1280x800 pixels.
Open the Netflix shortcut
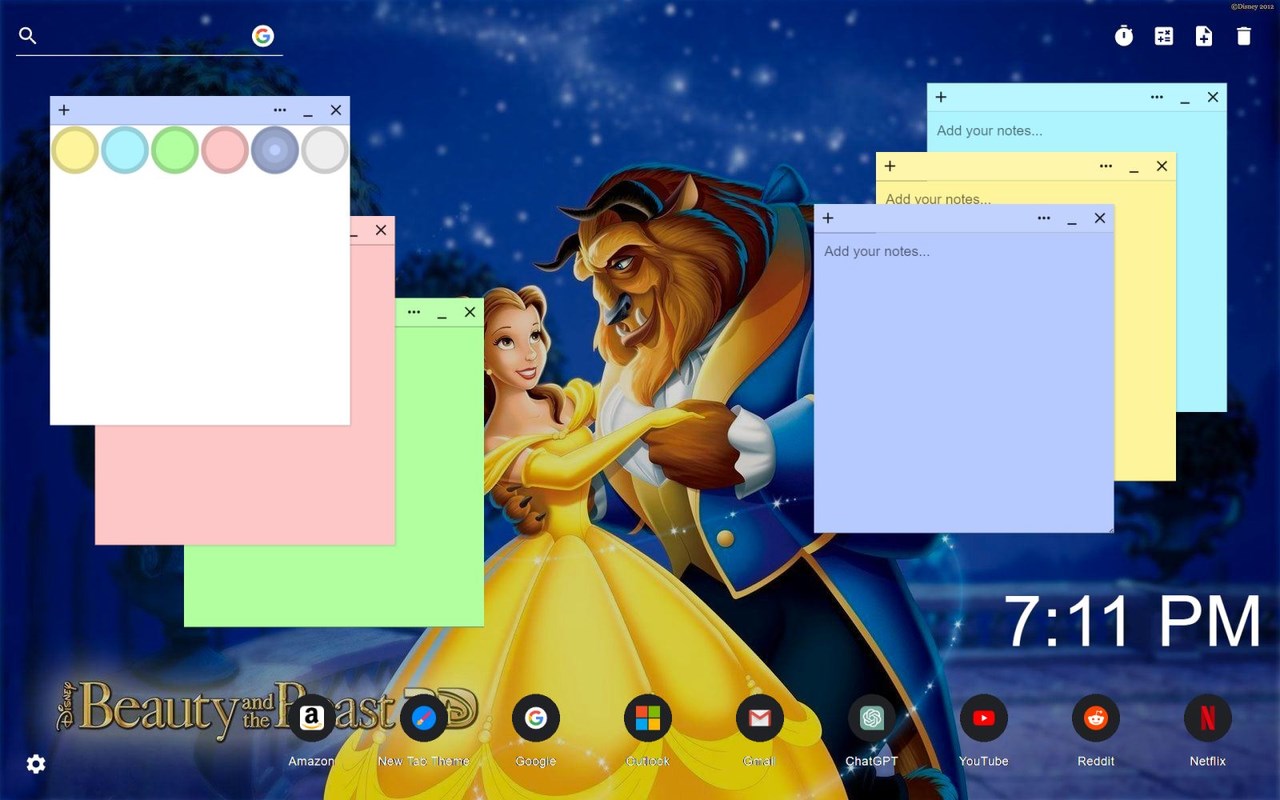[x=1208, y=718]
